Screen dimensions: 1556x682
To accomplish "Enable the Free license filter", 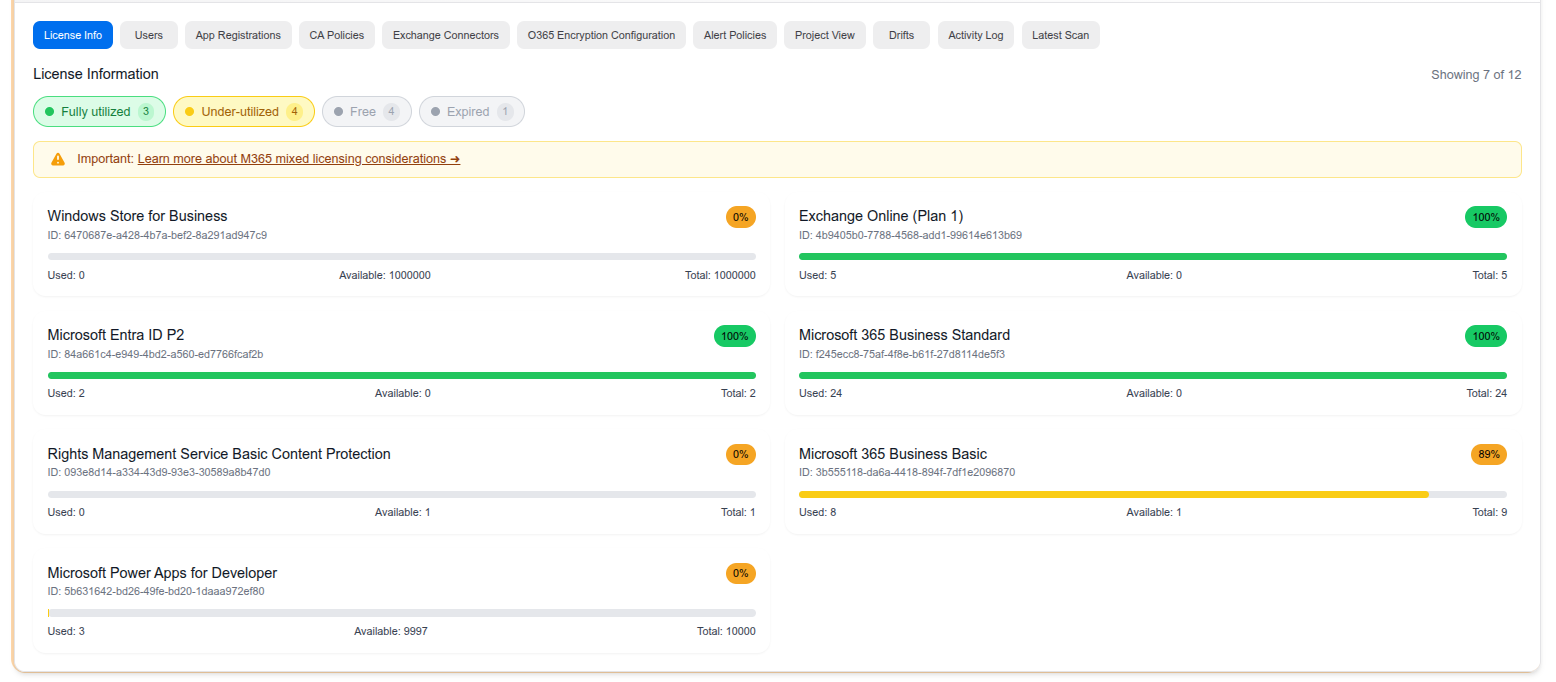I will [366, 112].
